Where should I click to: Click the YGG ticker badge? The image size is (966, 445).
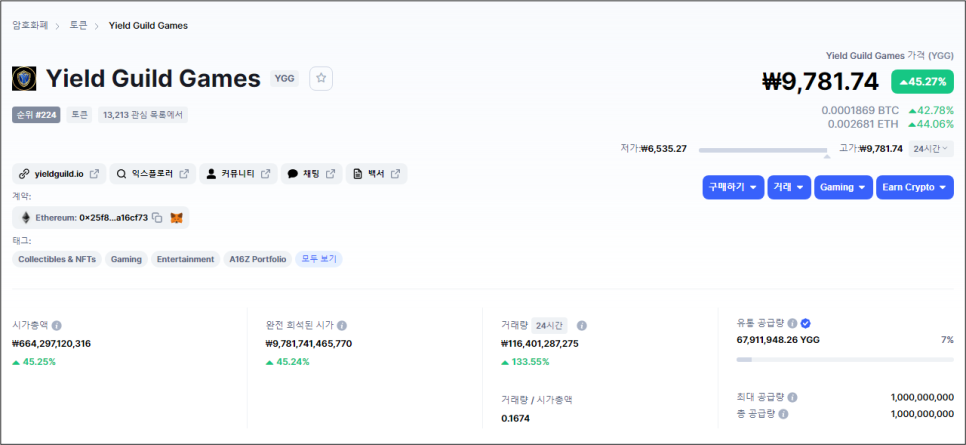tap(284, 78)
